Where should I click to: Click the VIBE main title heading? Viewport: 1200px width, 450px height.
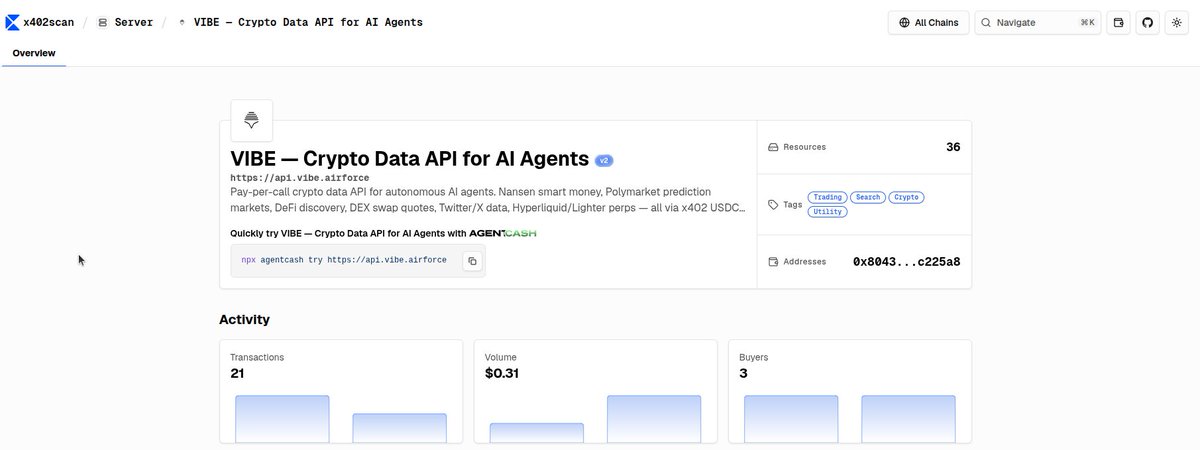[x=409, y=159]
